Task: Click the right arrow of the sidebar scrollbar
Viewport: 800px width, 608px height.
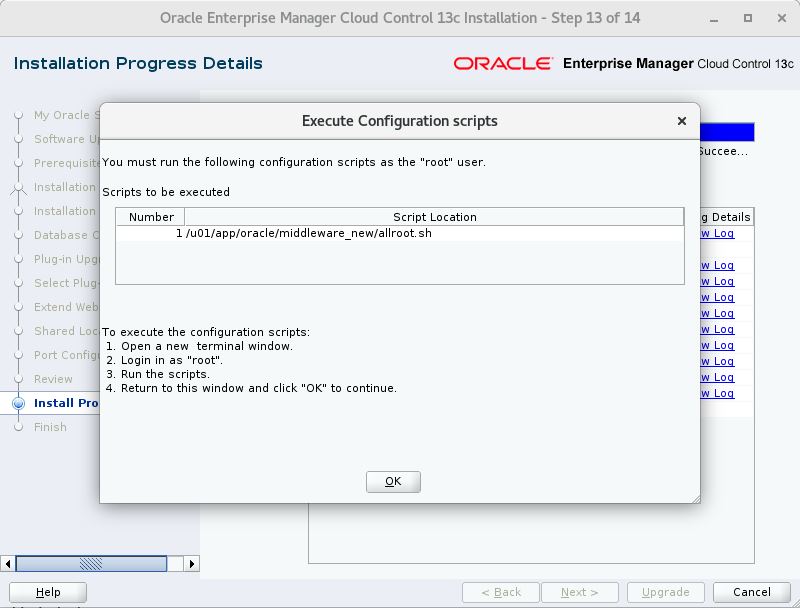Action: (x=192, y=564)
